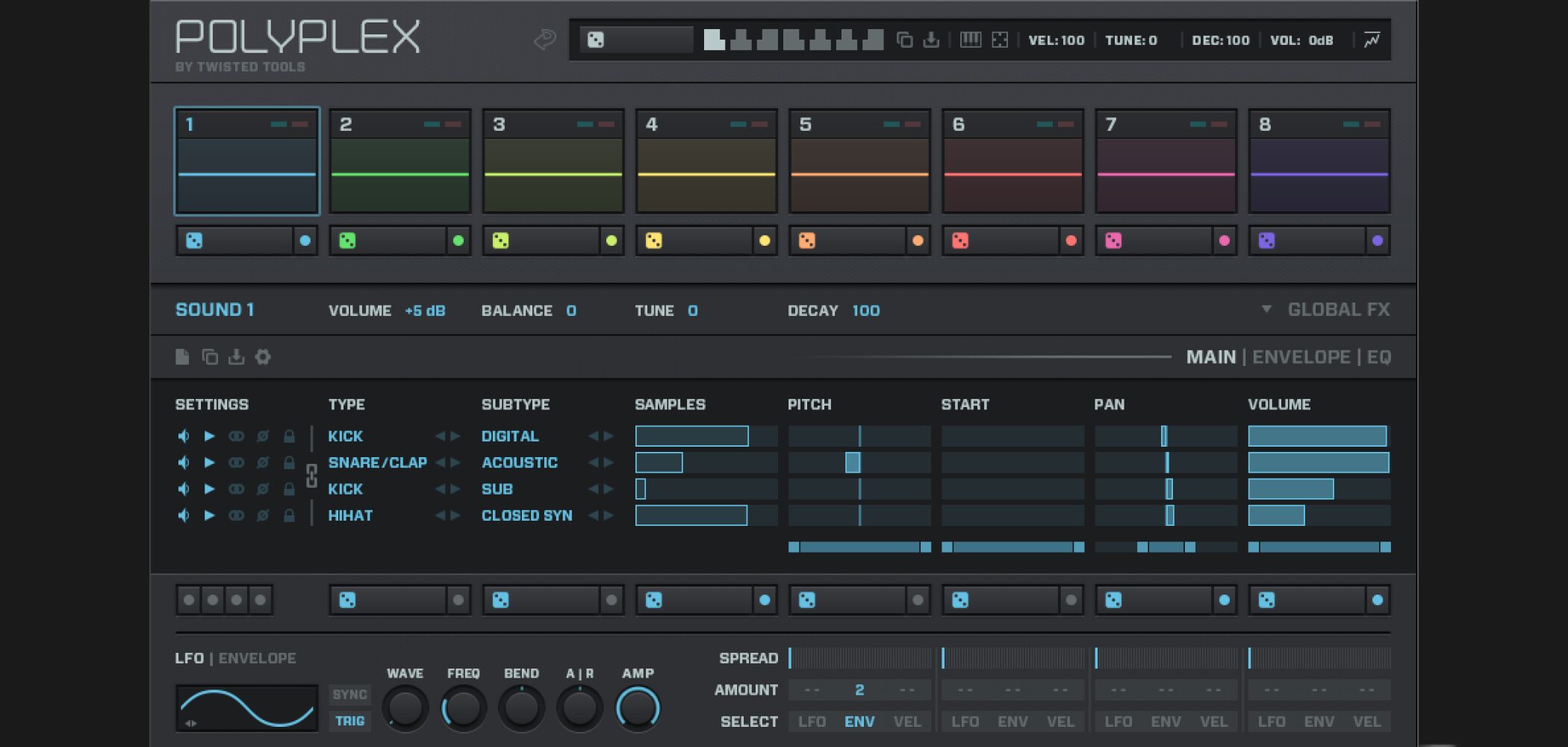Screen dimensions: 1568x747
Task: Adjust the Hihat samples slider
Action: click(x=706, y=515)
